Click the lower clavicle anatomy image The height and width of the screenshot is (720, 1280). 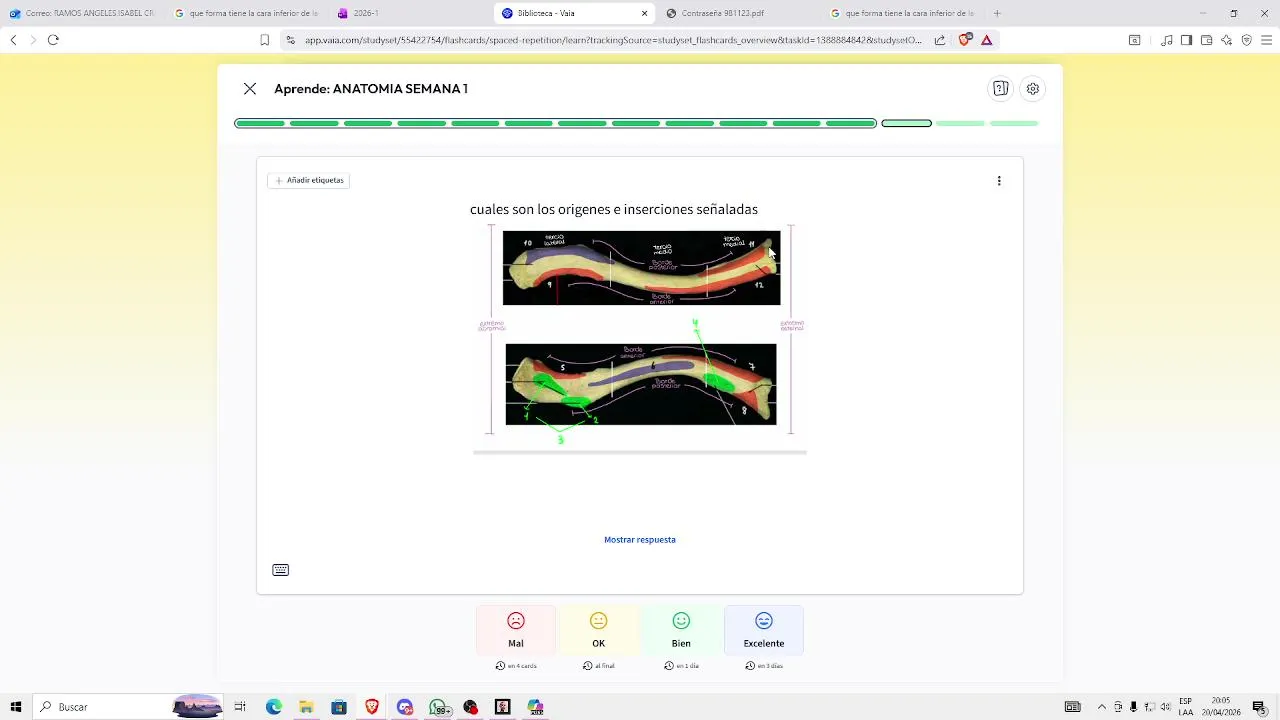pos(641,384)
